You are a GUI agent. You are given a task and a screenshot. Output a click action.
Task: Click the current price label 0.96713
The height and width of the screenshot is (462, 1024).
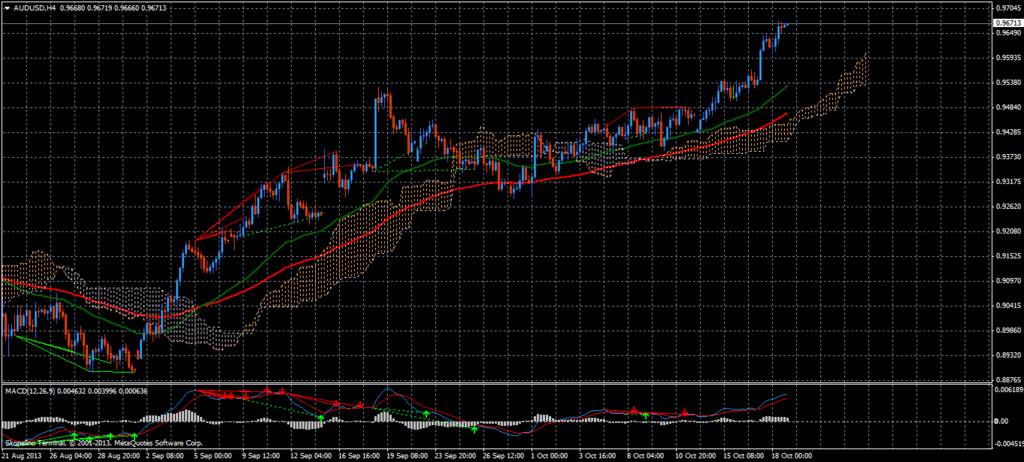[x=1006, y=24]
